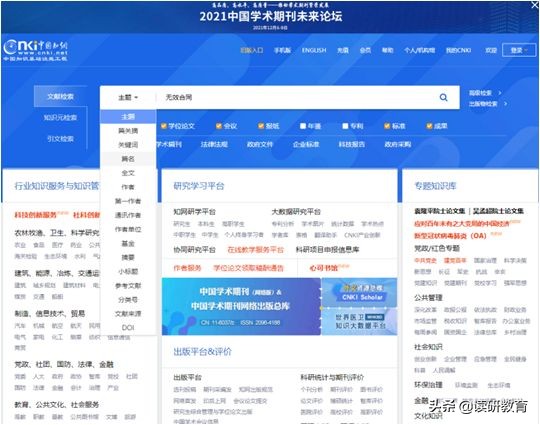Switch to the 引文检索 tab
540x425 pixels.
coord(60,139)
